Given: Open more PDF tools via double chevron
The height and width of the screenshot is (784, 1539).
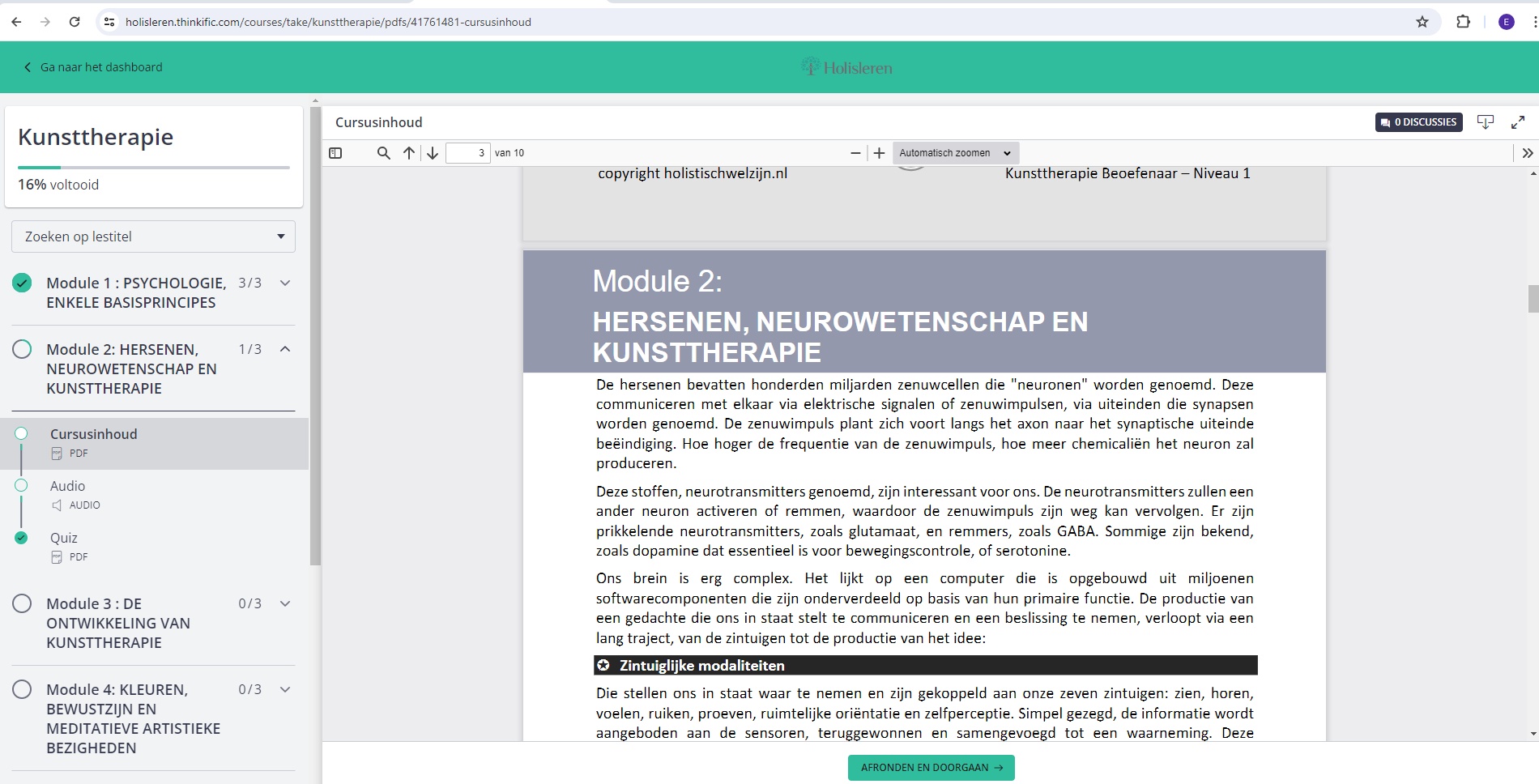Looking at the screenshot, I should 1528,152.
